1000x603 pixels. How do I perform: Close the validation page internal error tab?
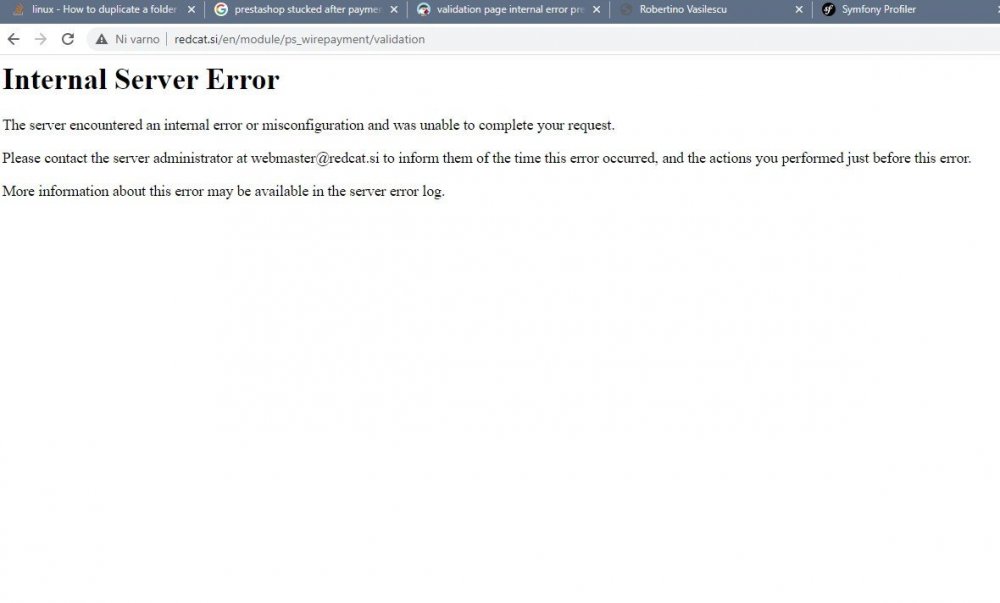(x=596, y=9)
